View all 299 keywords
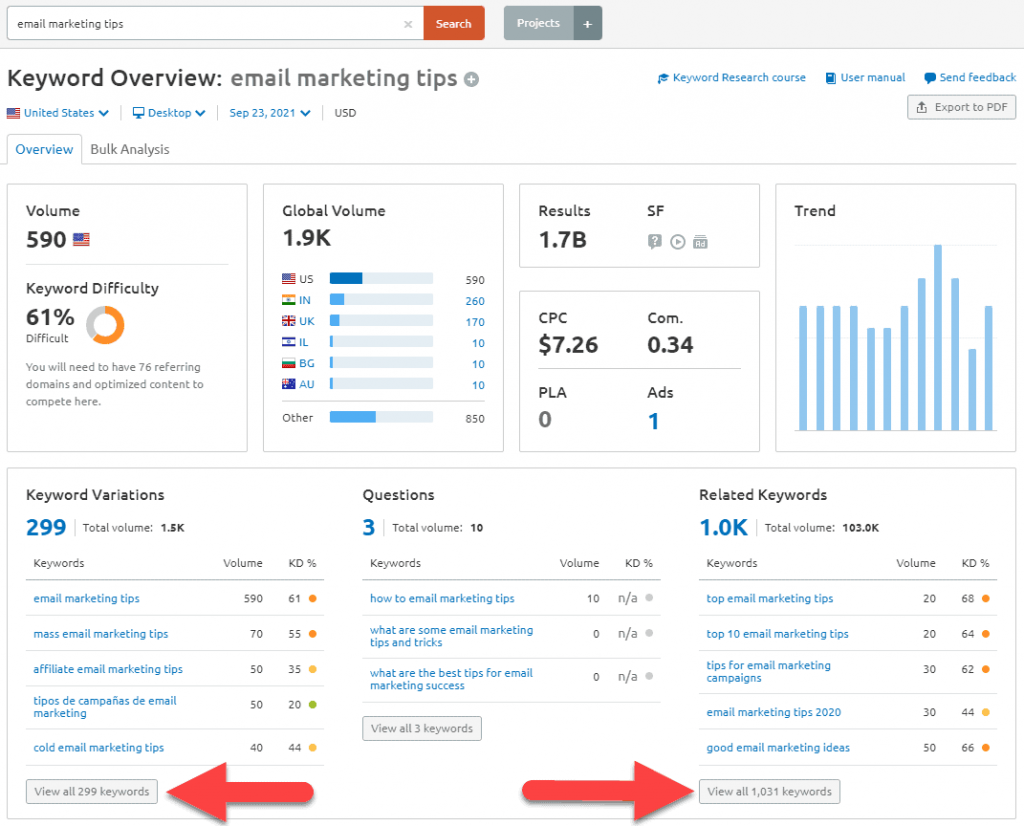The width and height of the screenshot is (1024, 826). coord(92,791)
